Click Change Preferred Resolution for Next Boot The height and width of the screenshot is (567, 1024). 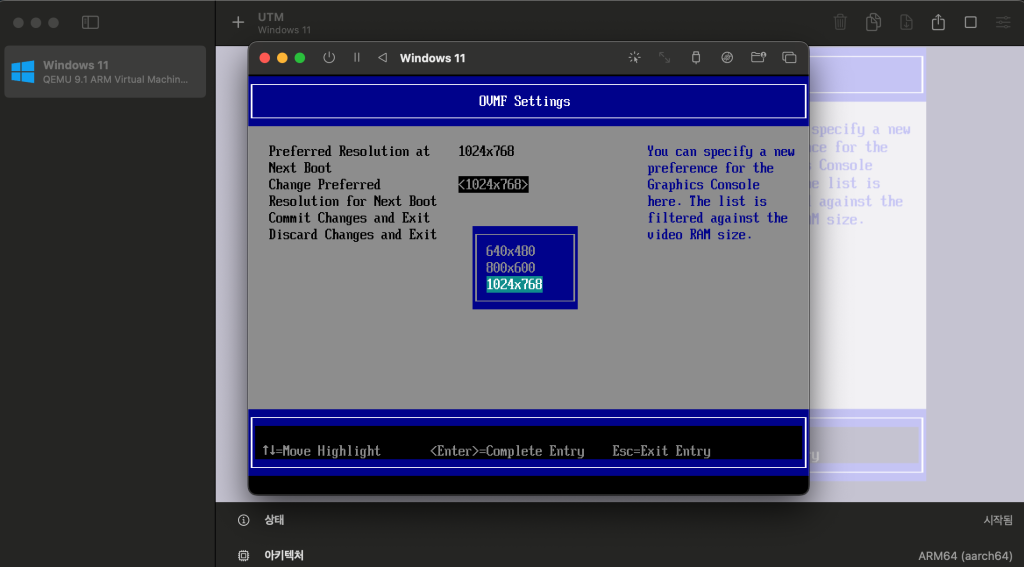353,193
